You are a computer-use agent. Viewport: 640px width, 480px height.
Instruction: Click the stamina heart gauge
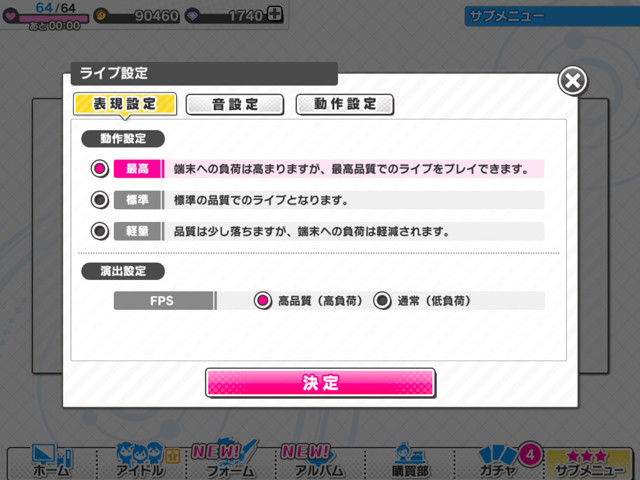coord(46,16)
